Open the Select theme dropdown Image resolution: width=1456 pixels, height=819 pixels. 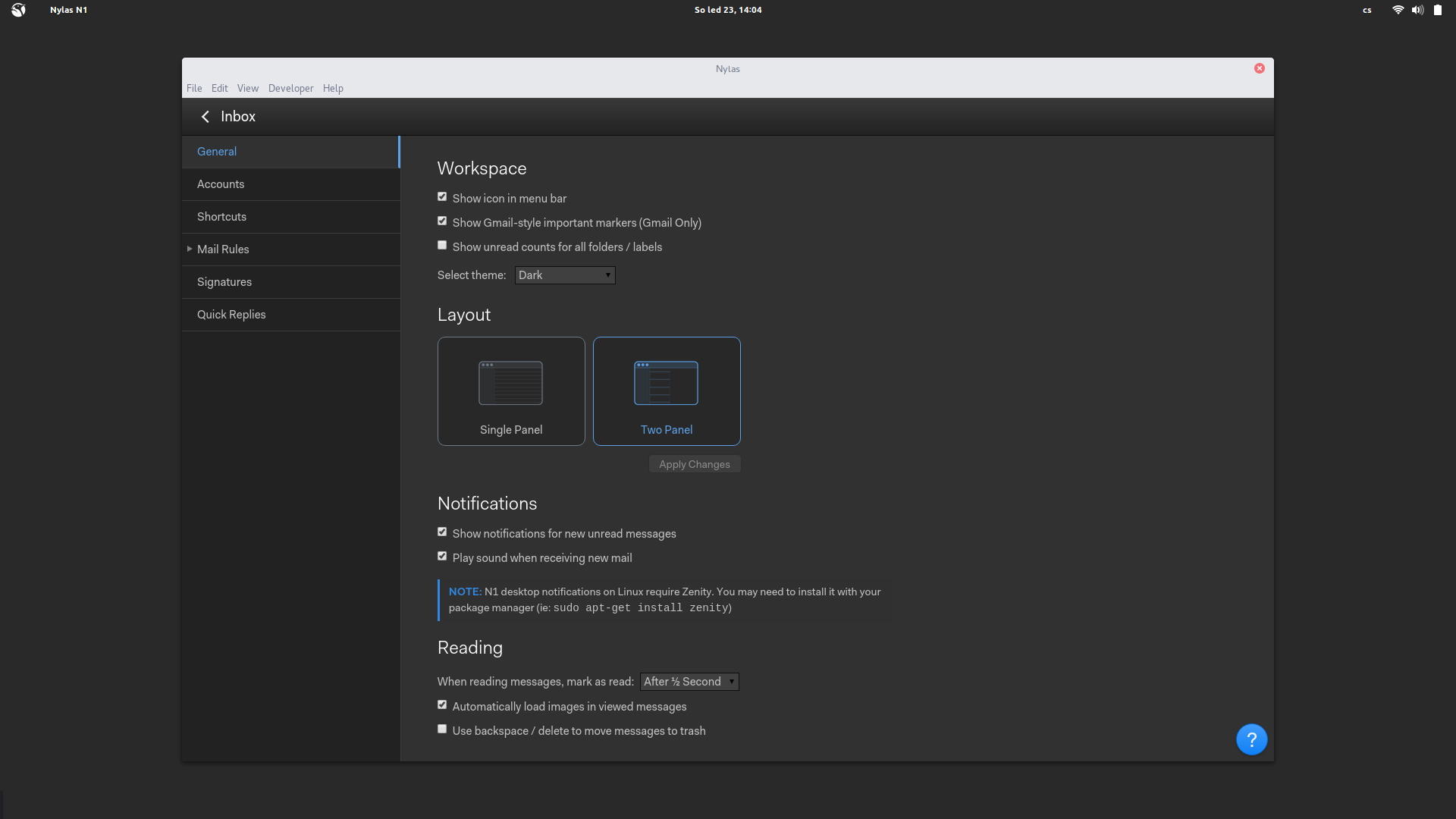(x=565, y=275)
